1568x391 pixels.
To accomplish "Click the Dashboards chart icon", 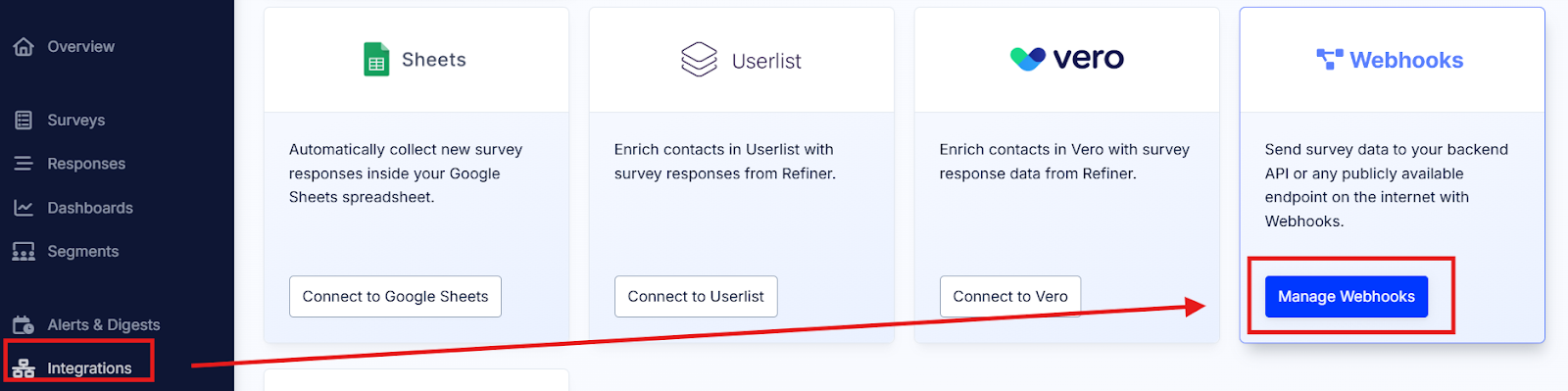I will tap(24, 208).
